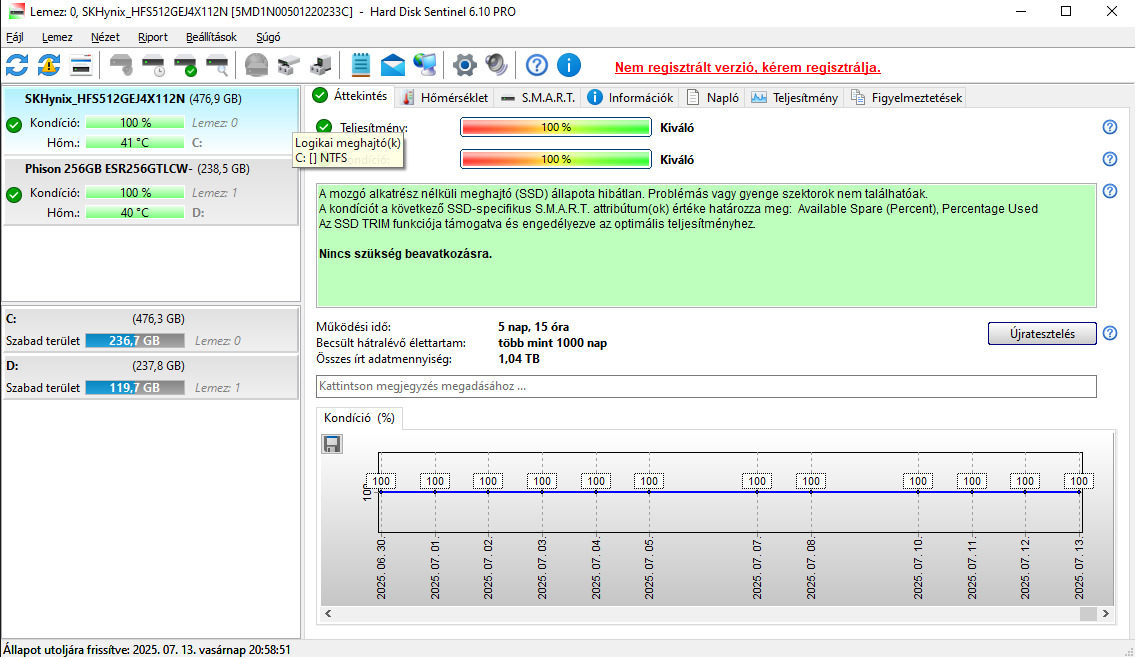
Task: Click the refresh icon with warning triangle
Action: tap(49, 66)
